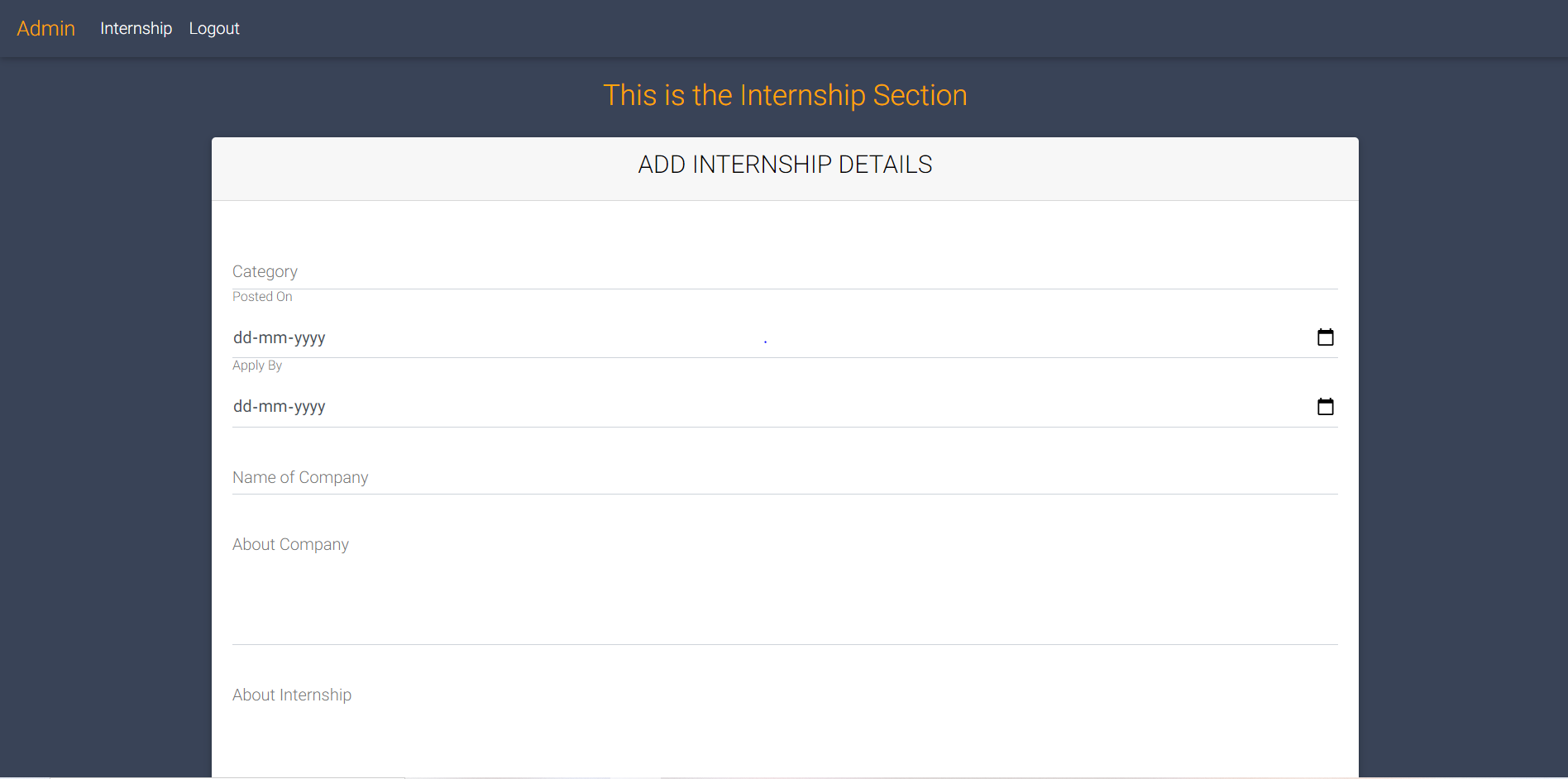The width and height of the screenshot is (1568, 779).
Task: Click the "Posted On" field label
Action: click(x=262, y=297)
